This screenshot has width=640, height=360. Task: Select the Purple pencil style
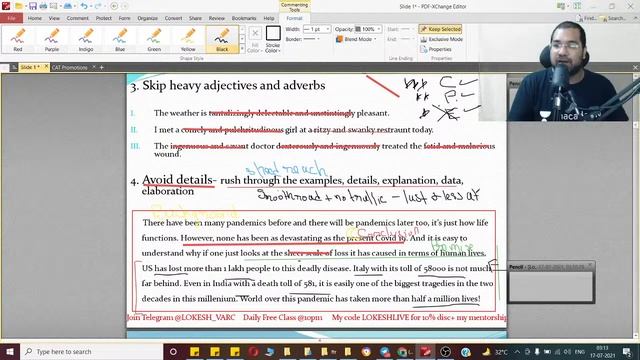52,39
